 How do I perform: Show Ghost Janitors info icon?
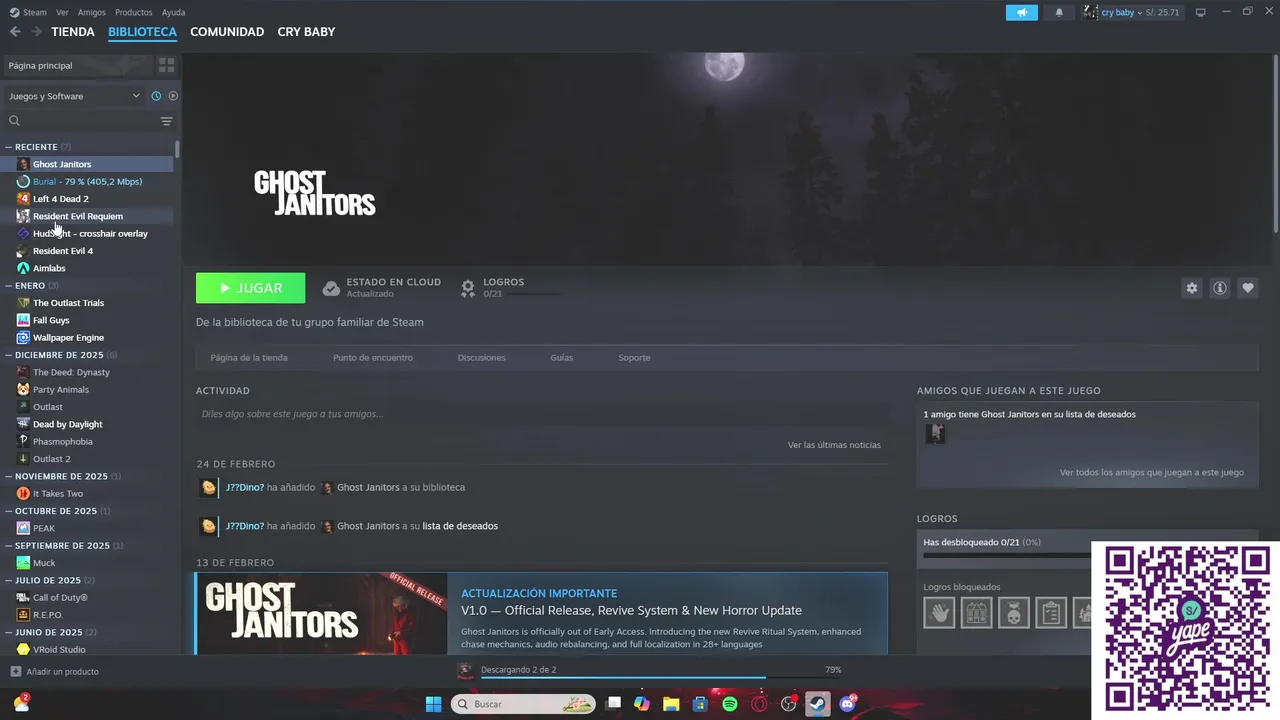pos(1220,288)
